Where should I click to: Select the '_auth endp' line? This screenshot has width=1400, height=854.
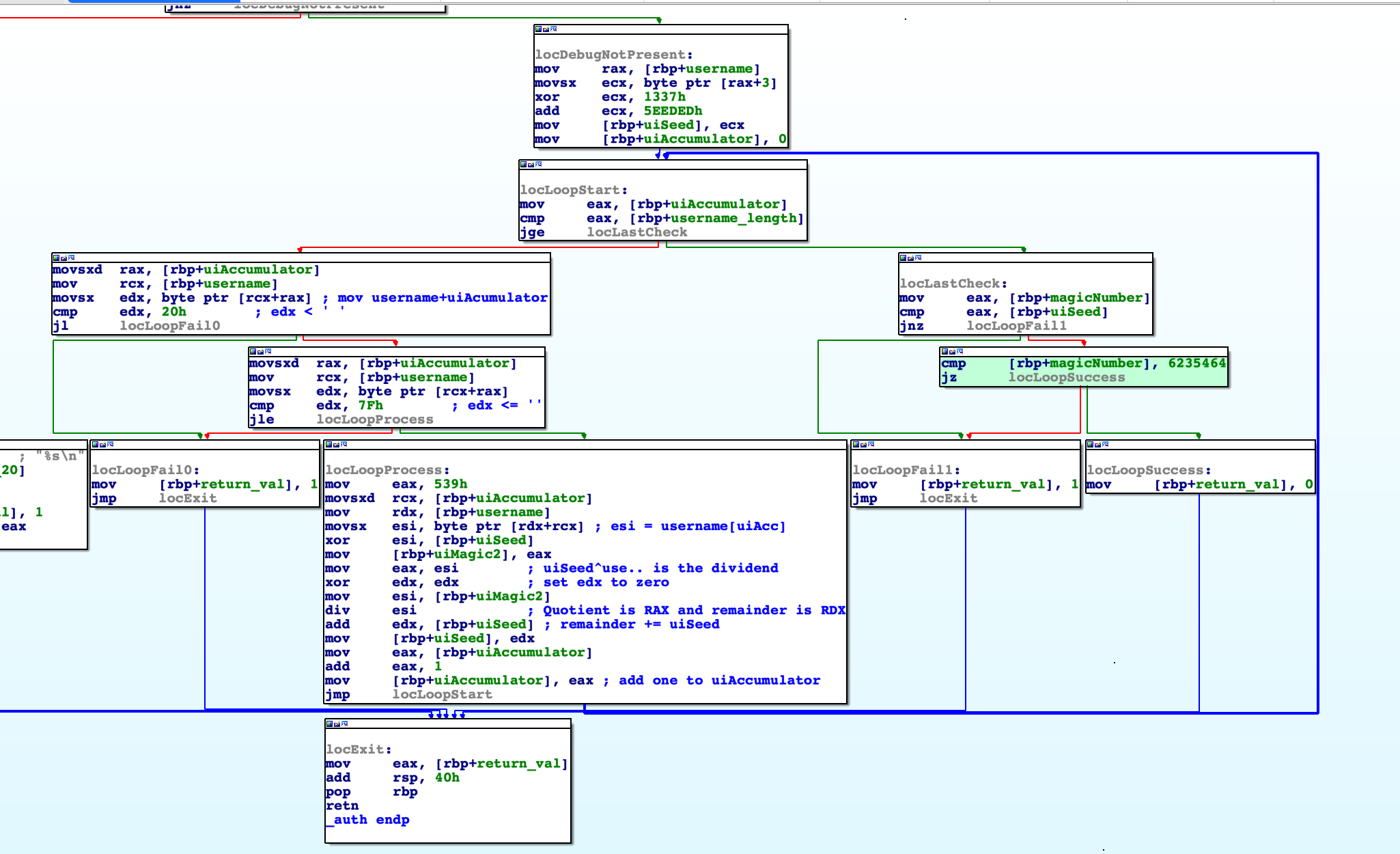pos(367,820)
